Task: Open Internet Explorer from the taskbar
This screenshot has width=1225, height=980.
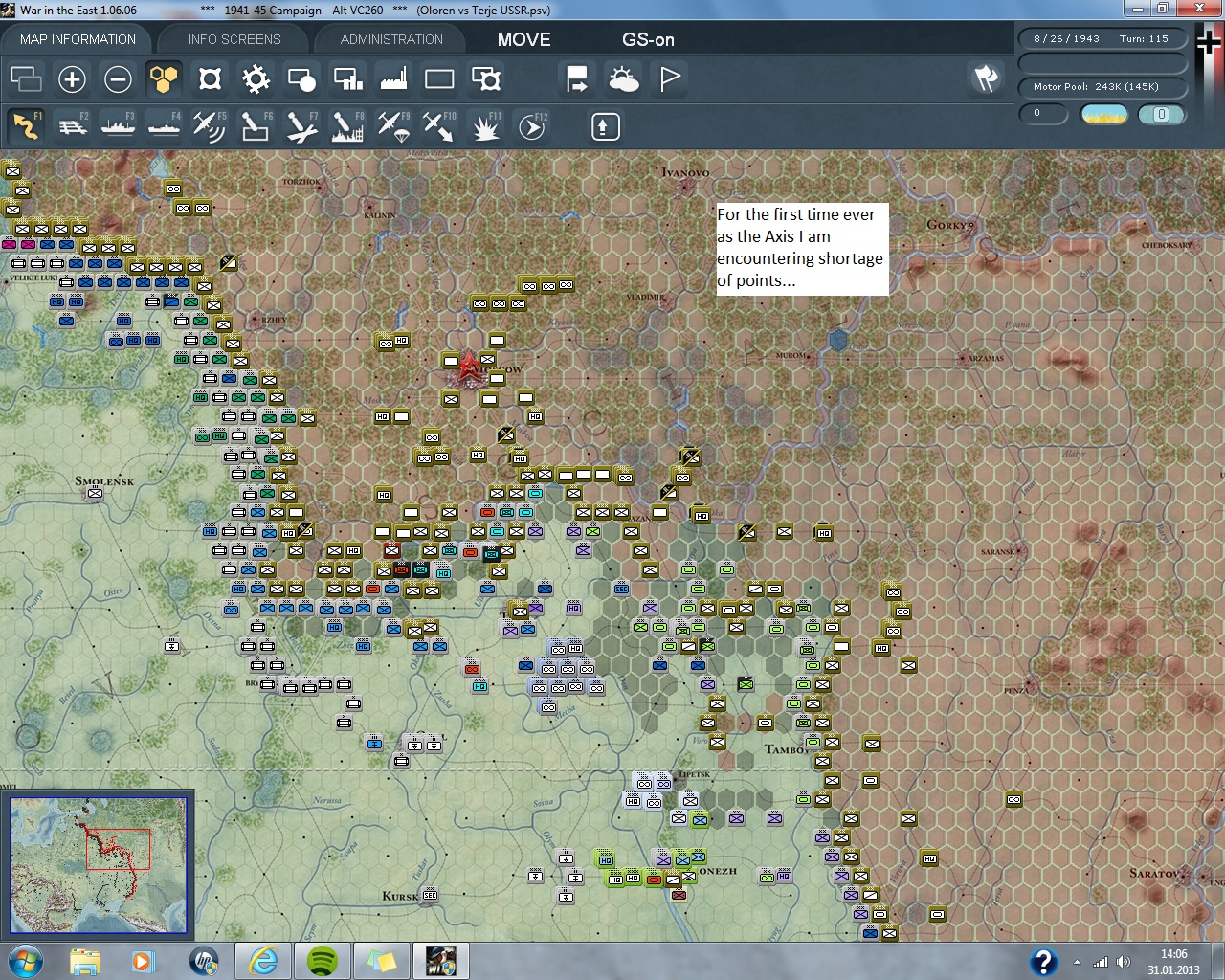Action: point(263,961)
